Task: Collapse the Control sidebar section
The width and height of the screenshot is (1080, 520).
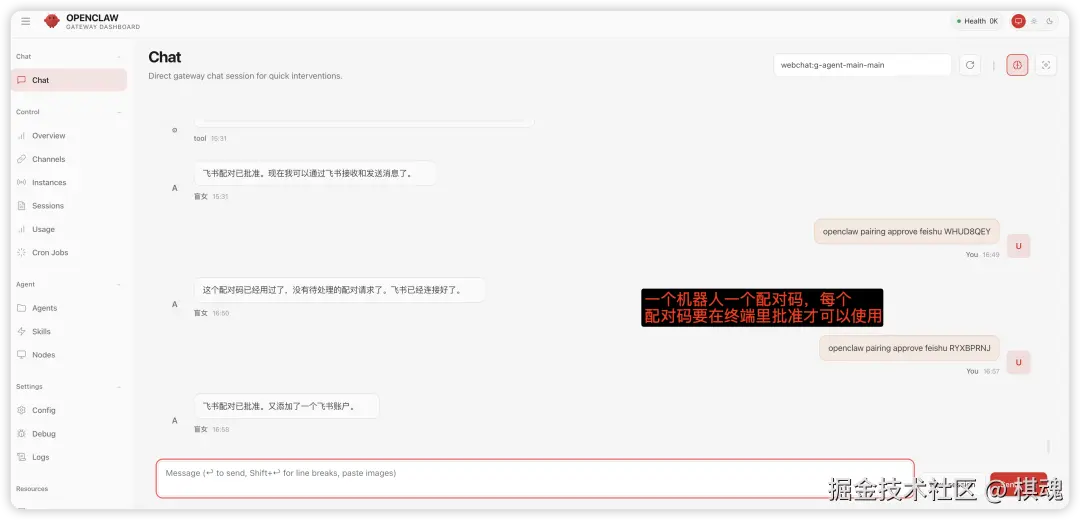Action: [x=119, y=112]
